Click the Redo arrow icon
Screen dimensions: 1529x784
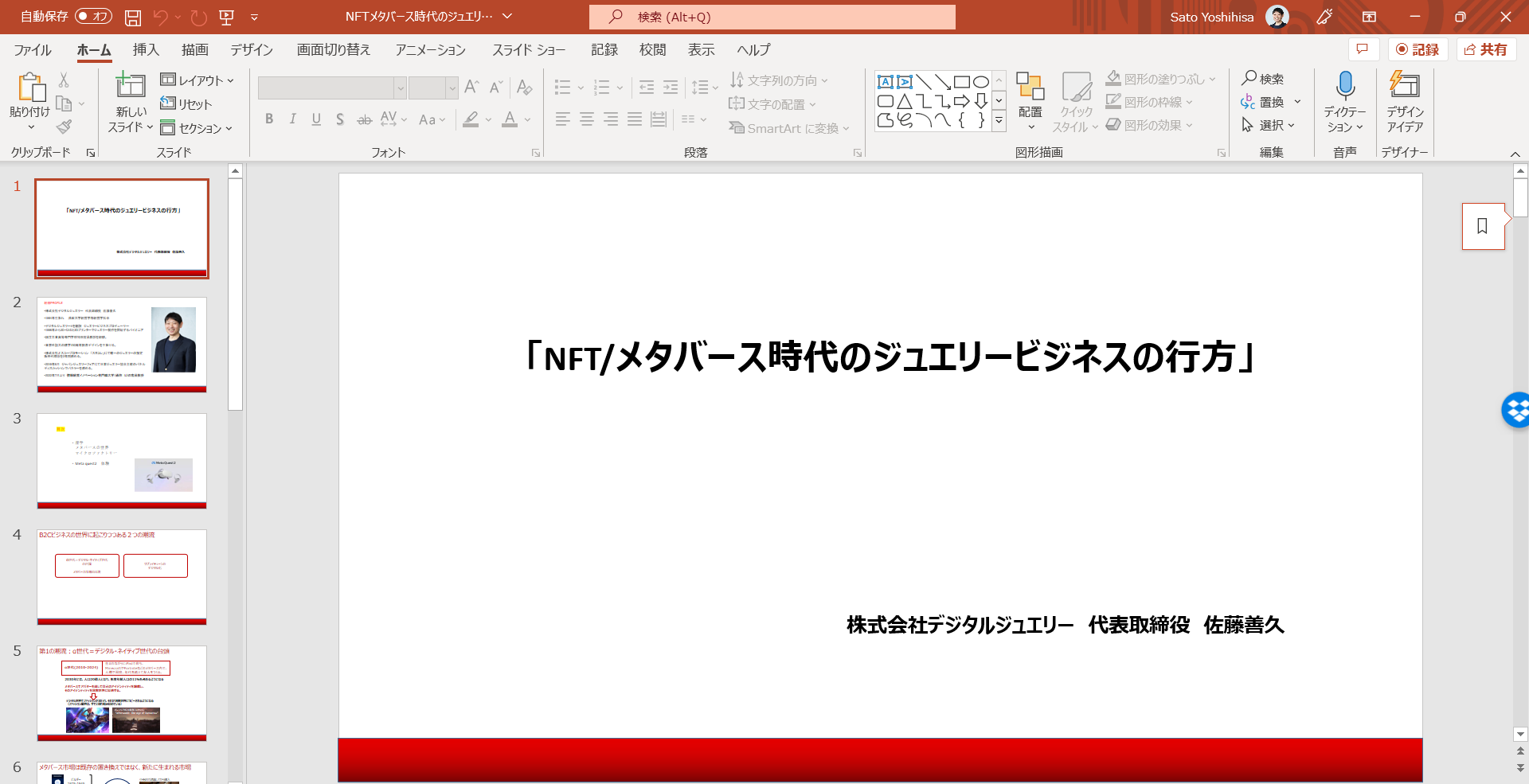click(199, 17)
